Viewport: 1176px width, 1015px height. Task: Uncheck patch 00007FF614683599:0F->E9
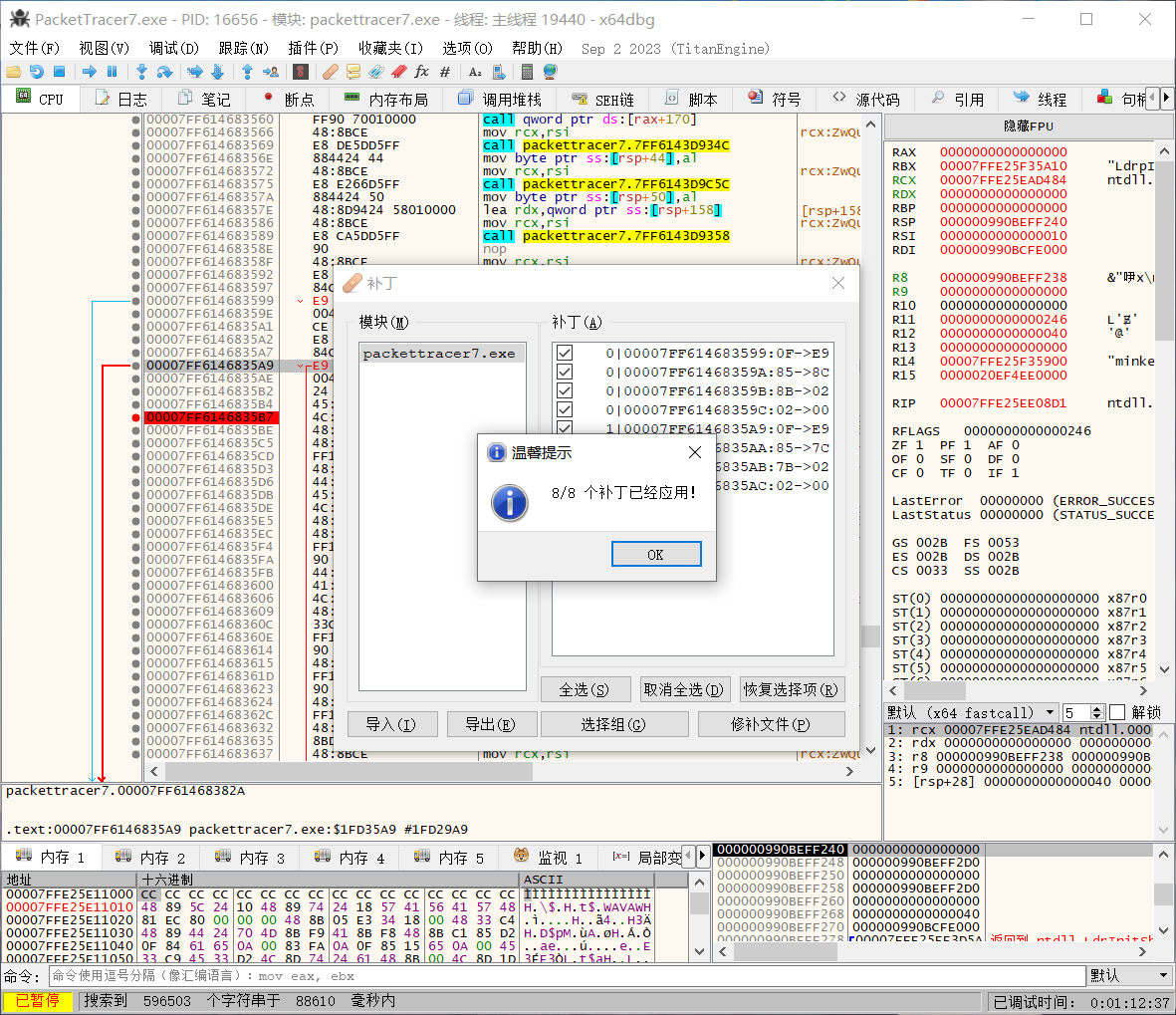pyautogui.click(x=565, y=353)
